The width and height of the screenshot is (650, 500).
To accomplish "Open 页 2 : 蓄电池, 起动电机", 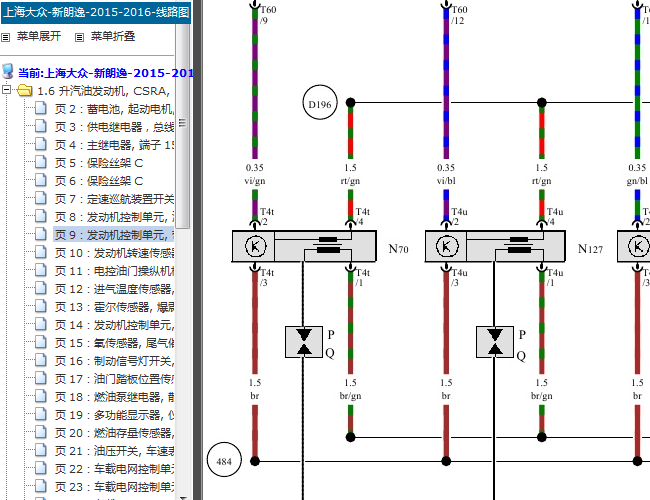I will (114, 109).
